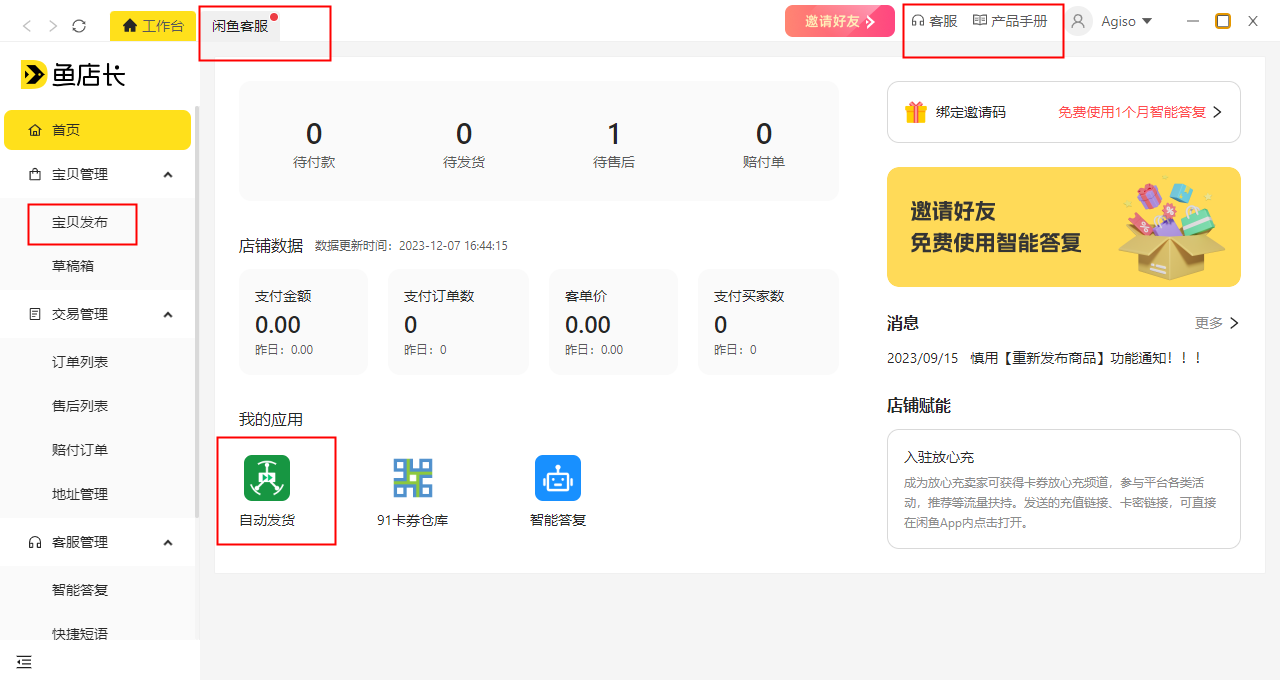Open 订单列表 in sidebar
Screen dimensions: 1280x680
[80, 362]
